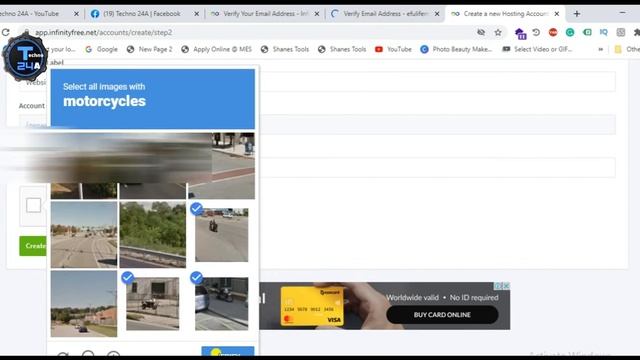Close the credit card advertisement
The height and width of the screenshot is (360, 640).
[506, 286]
